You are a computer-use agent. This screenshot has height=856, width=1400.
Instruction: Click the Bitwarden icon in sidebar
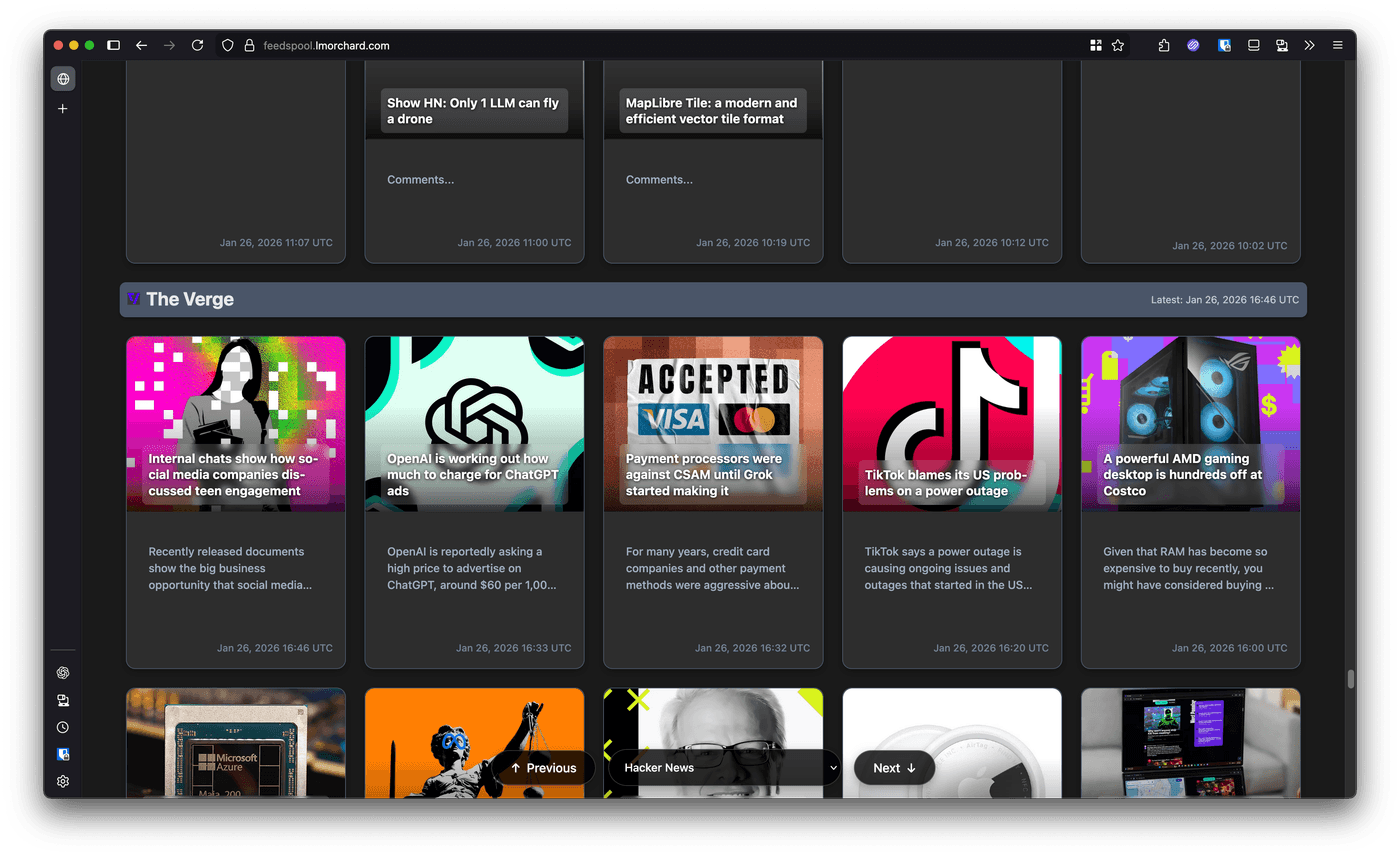point(63,754)
